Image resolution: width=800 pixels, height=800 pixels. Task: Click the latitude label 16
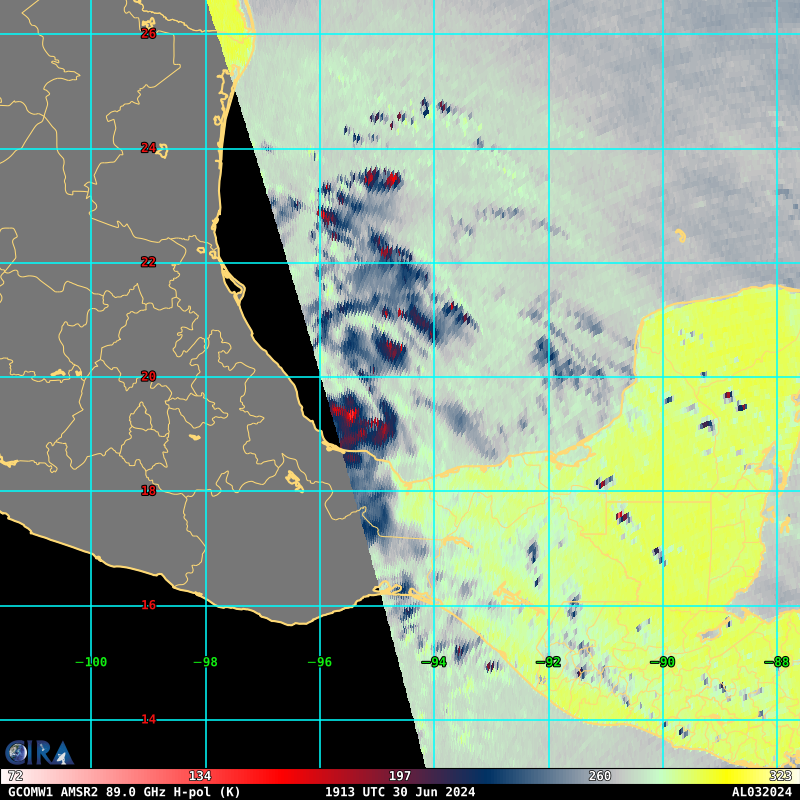click(148, 605)
